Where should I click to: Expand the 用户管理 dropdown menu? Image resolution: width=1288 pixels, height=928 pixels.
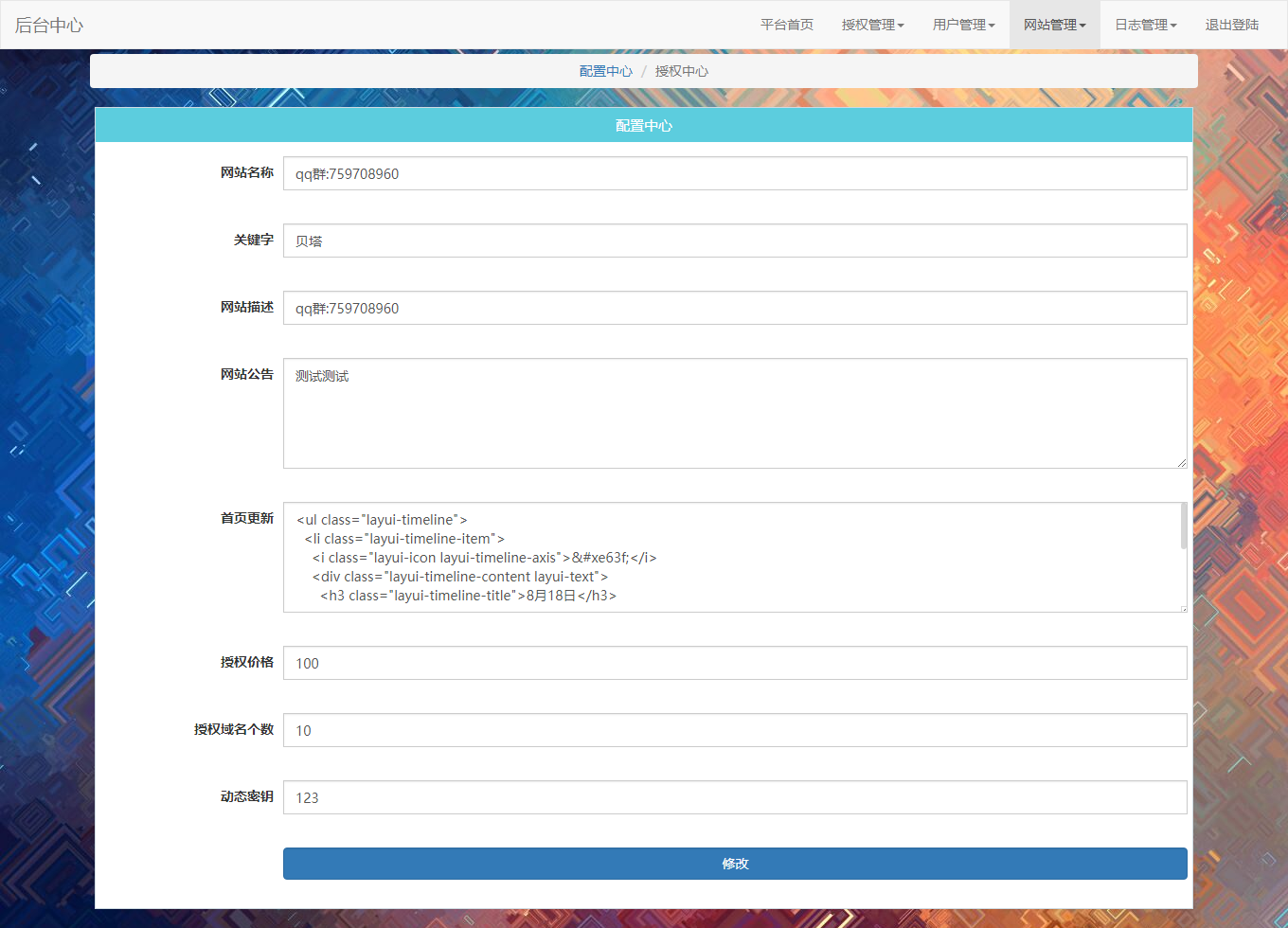point(963,25)
